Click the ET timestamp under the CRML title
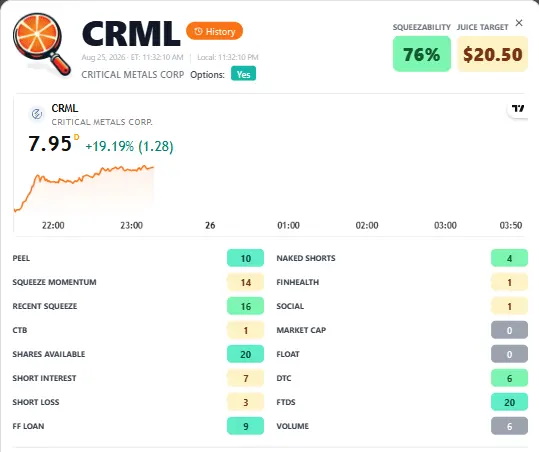 [x=132, y=57]
